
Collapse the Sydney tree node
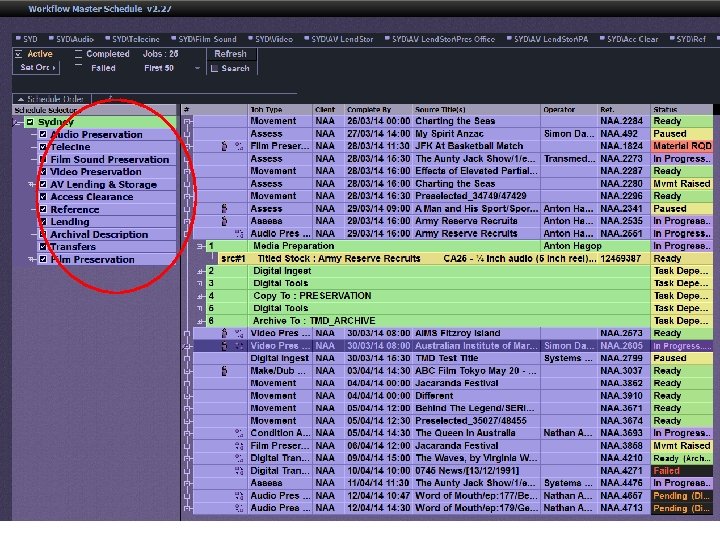[16, 122]
